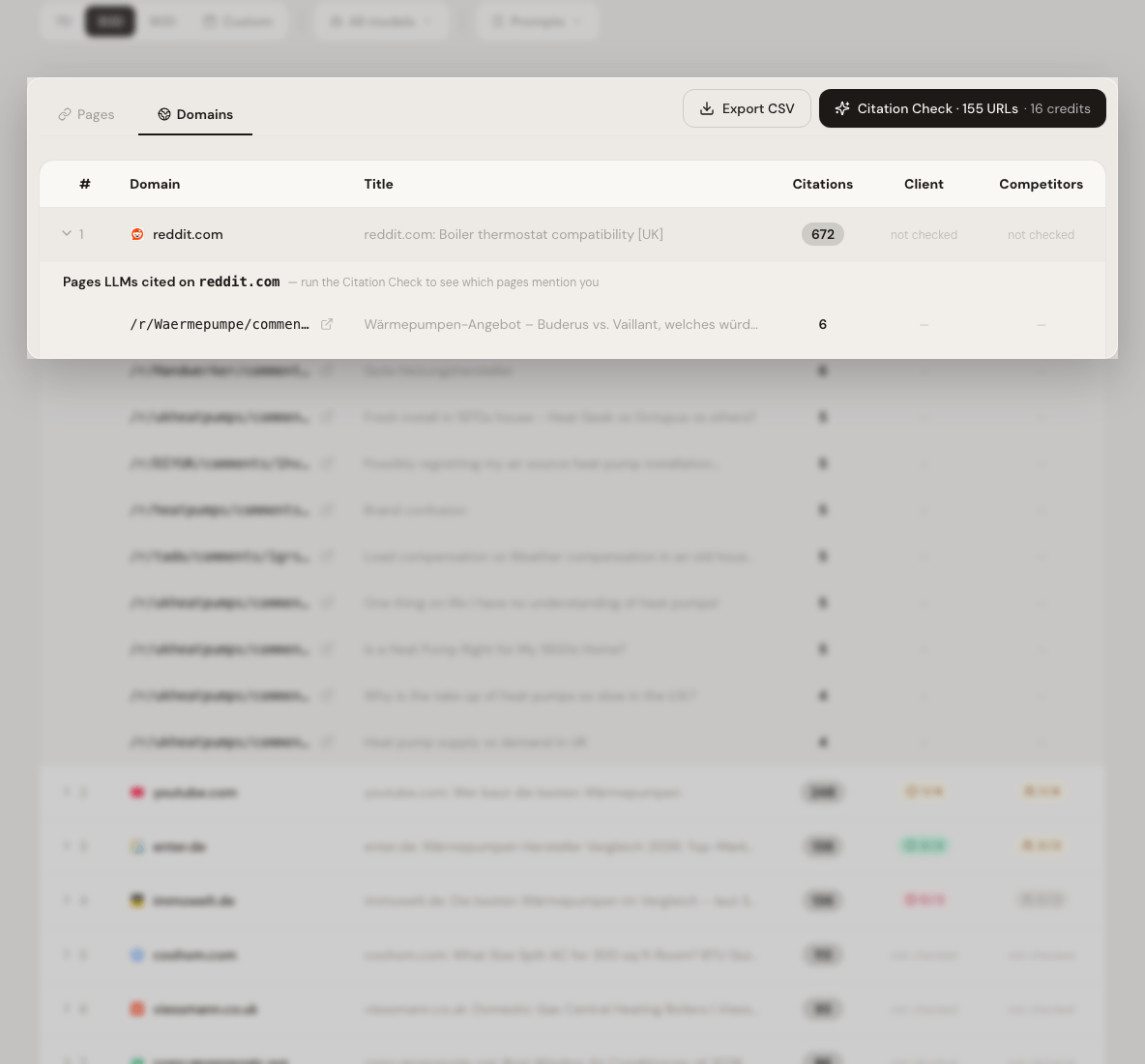This screenshot has height=1064, width=1145.
Task: Click the 672 citations badge
Action: click(x=822, y=234)
